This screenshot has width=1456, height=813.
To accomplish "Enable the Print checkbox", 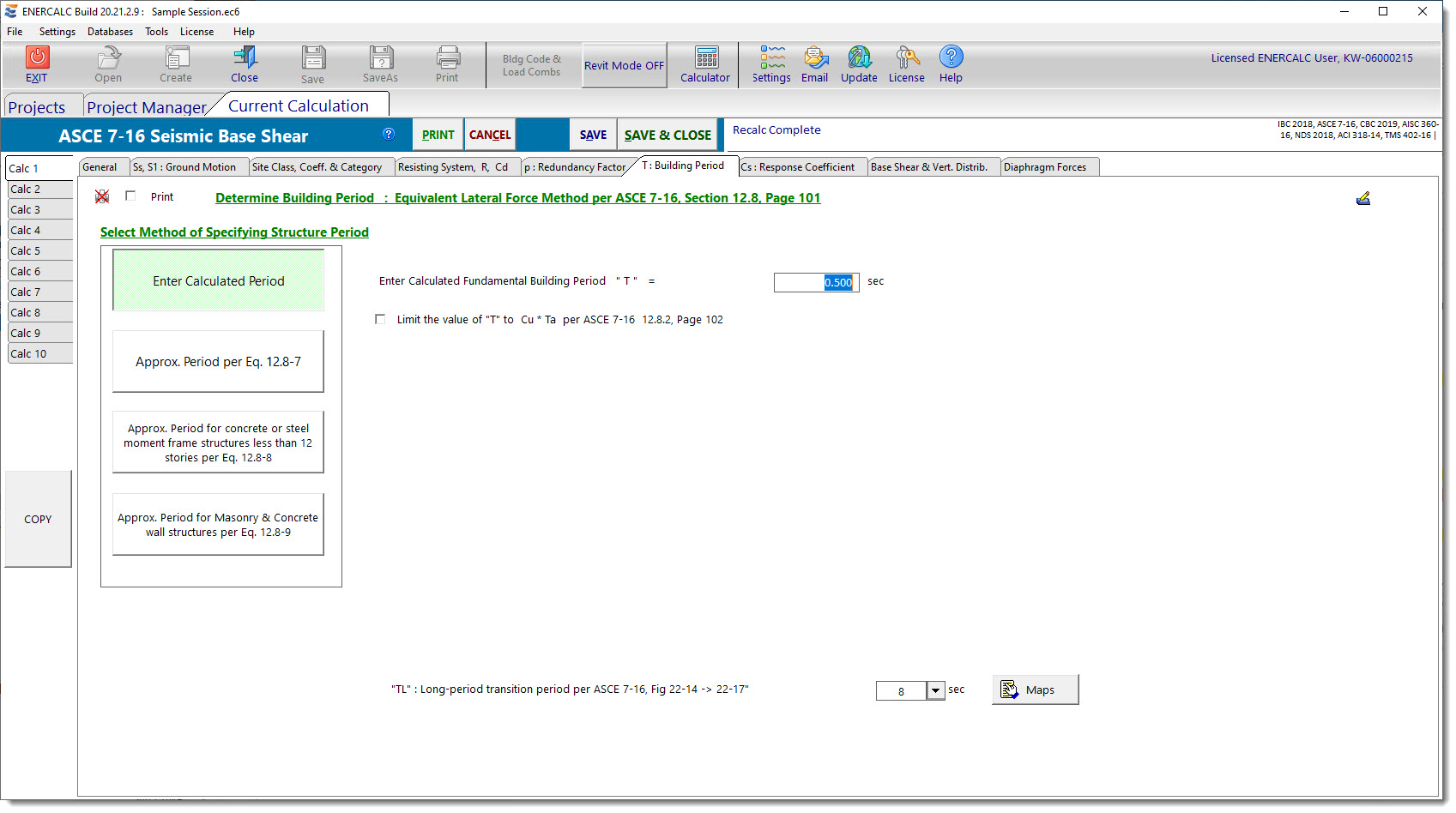I will click(130, 196).
